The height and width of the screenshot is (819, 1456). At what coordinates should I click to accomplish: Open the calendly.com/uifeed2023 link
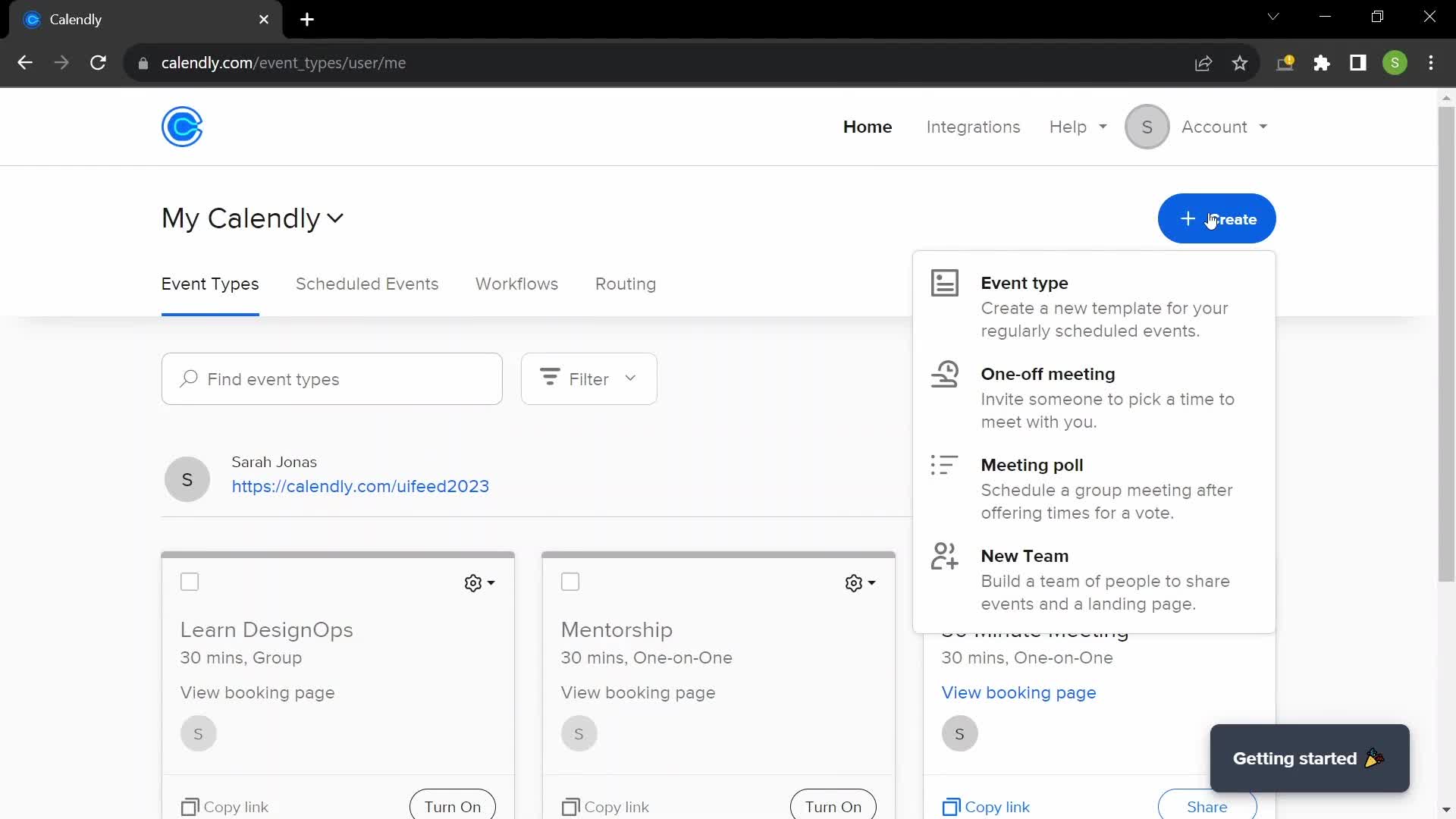[x=360, y=486]
